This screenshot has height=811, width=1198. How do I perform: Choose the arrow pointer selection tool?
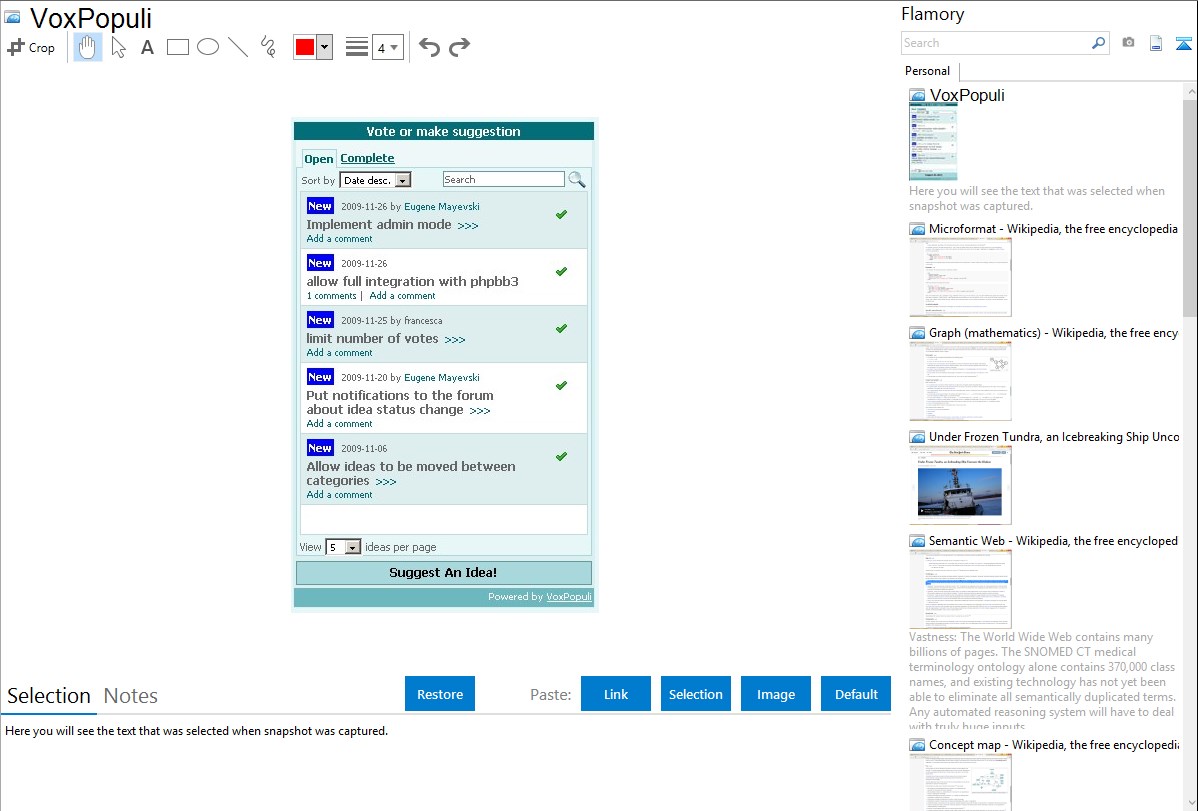tap(118, 47)
